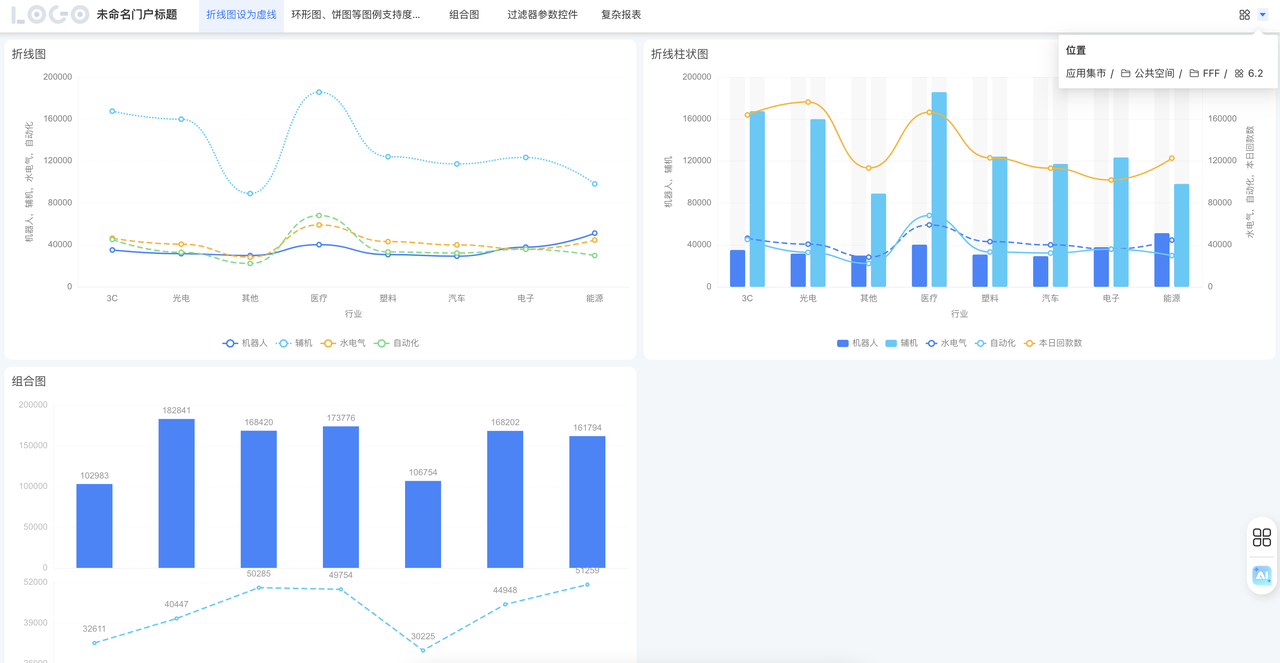Image resolution: width=1280 pixels, height=663 pixels.
Task: Toggle 本日回款数 legend in line-bar chart
Action: (x=1052, y=343)
